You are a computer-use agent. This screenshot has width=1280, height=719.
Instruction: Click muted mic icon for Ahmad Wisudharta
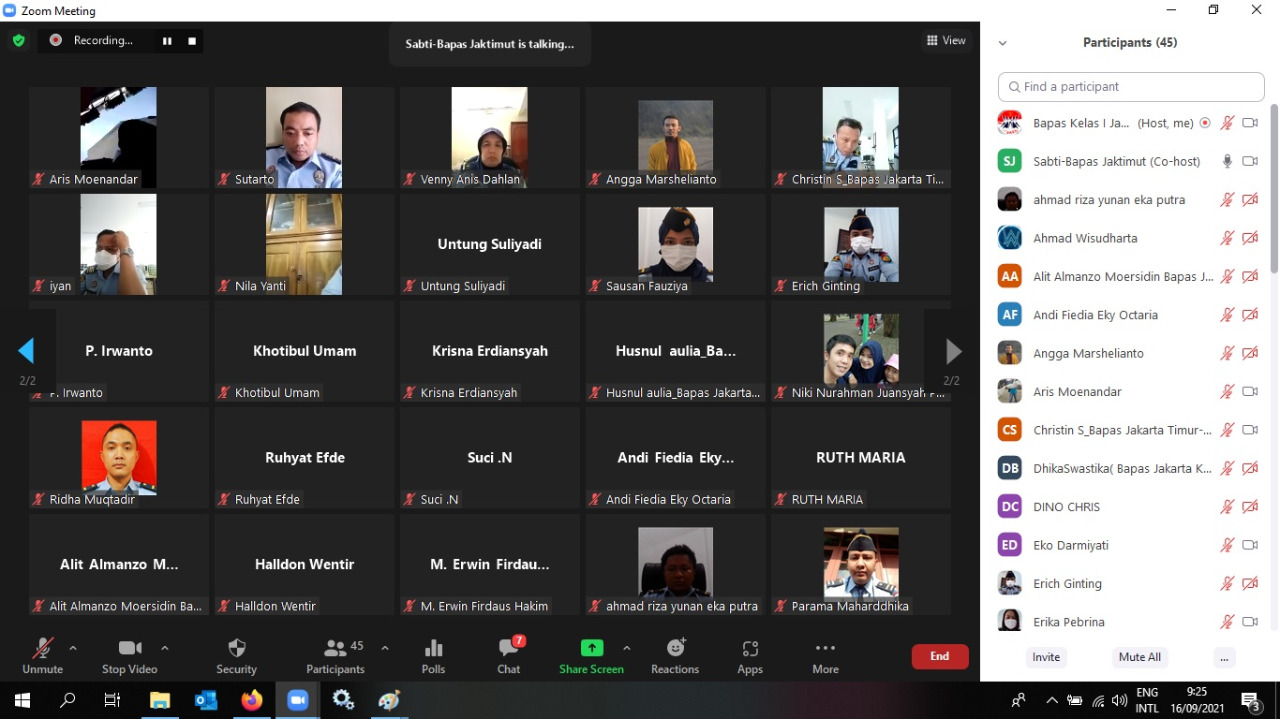click(x=1227, y=238)
